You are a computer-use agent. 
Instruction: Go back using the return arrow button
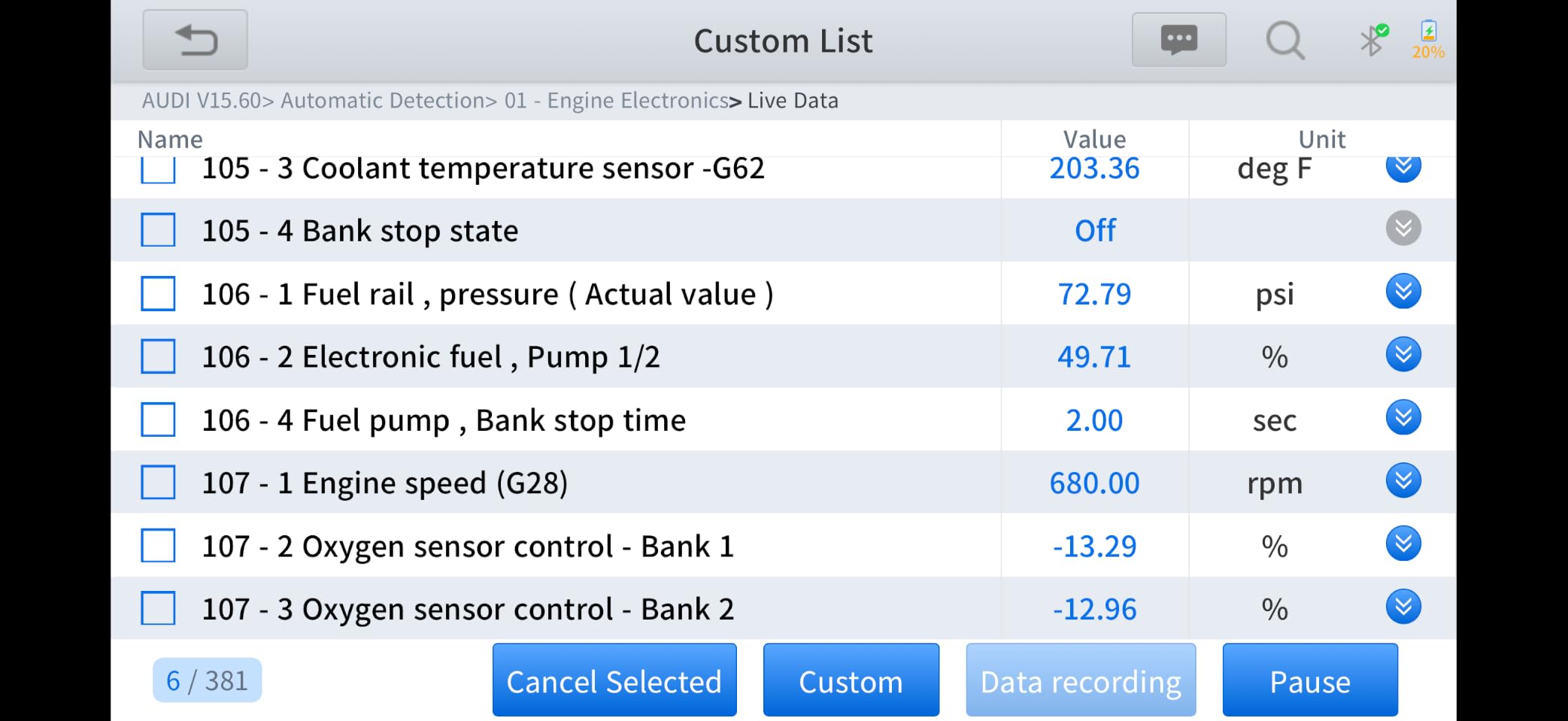[x=195, y=40]
